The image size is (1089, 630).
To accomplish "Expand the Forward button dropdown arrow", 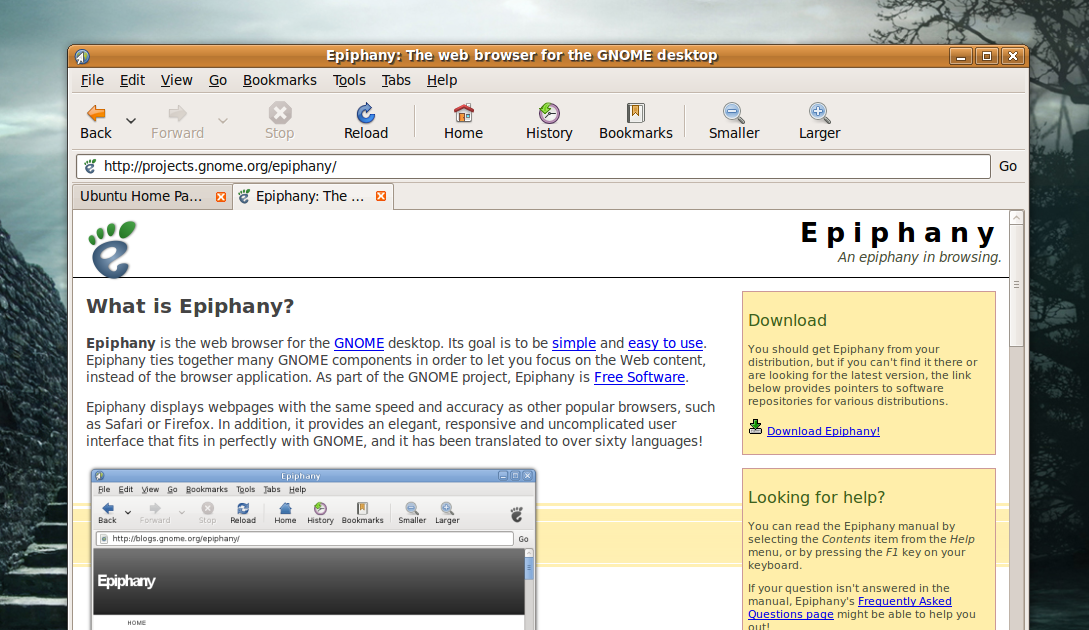I will coord(222,120).
